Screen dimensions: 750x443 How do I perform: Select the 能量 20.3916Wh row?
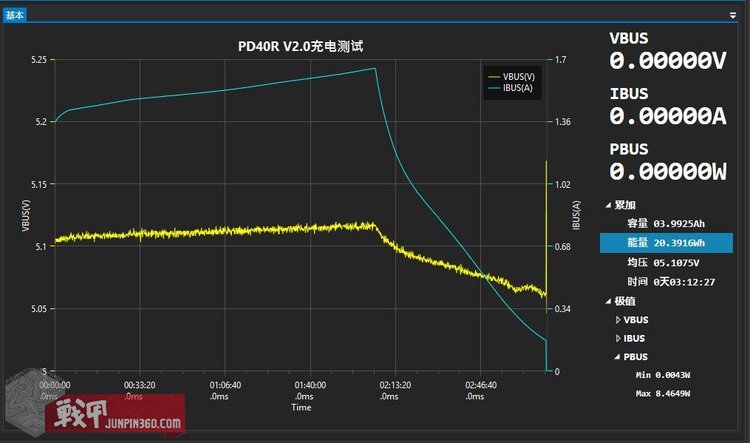pyautogui.click(x=666, y=243)
